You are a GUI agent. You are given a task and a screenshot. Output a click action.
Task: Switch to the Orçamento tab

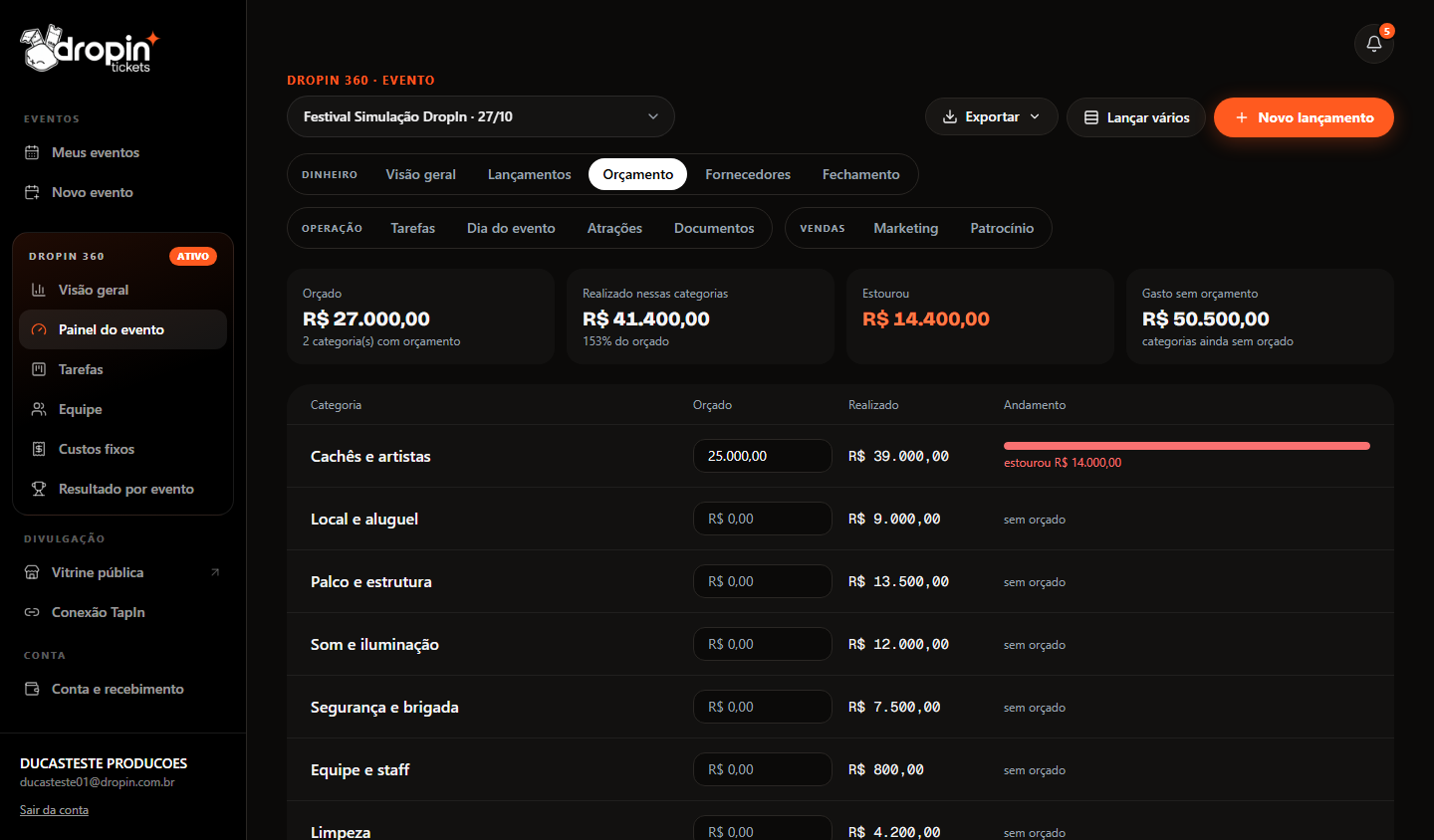638,174
